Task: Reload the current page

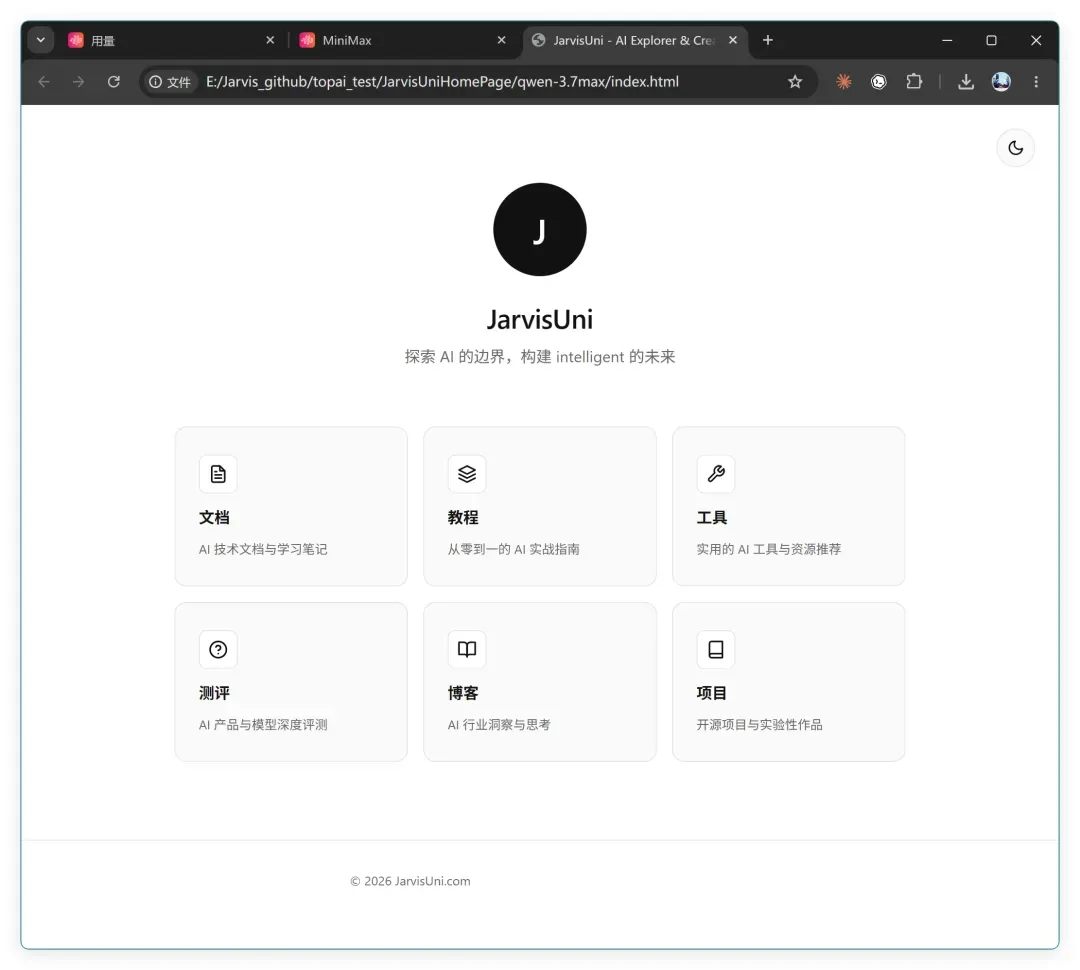Action: [x=114, y=81]
